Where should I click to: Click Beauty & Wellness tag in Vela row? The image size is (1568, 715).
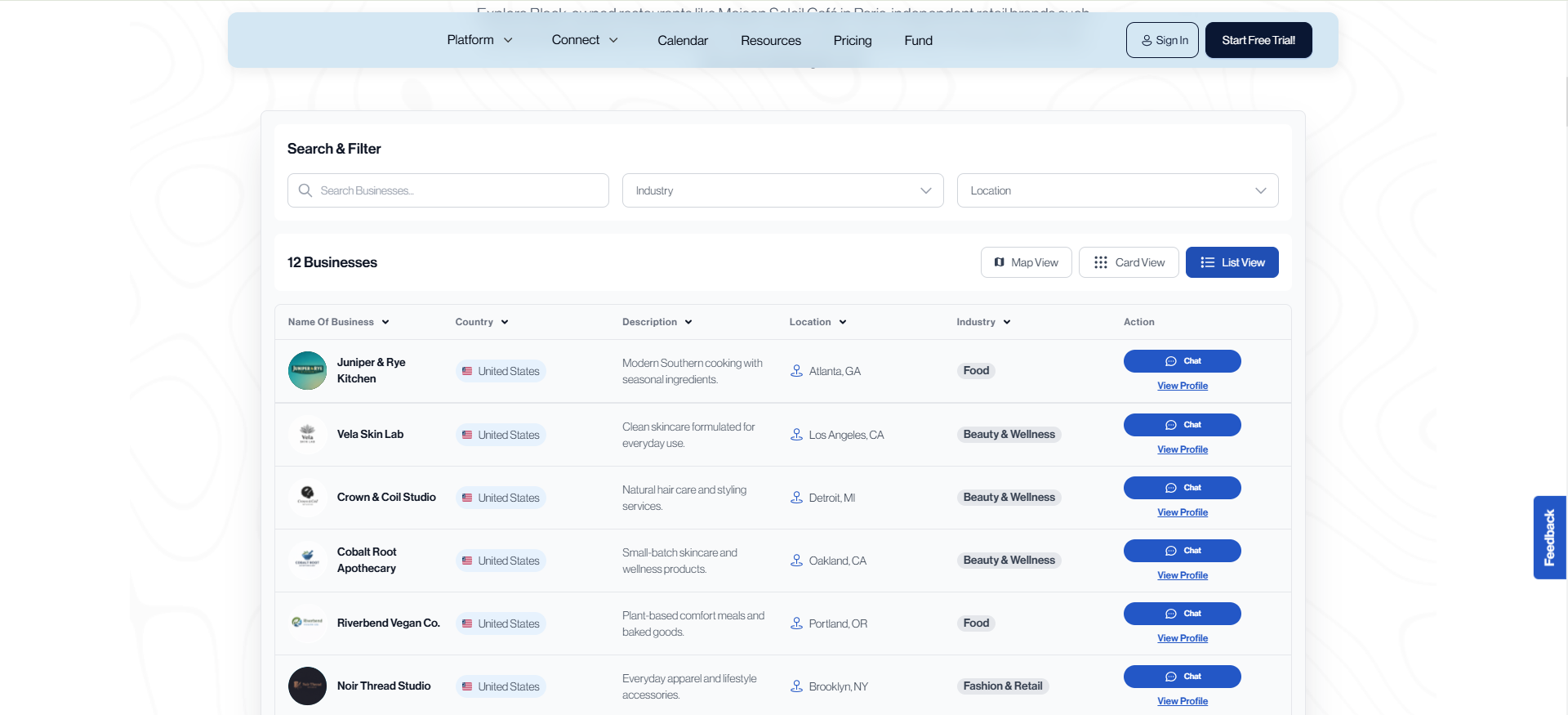pyautogui.click(x=1009, y=435)
